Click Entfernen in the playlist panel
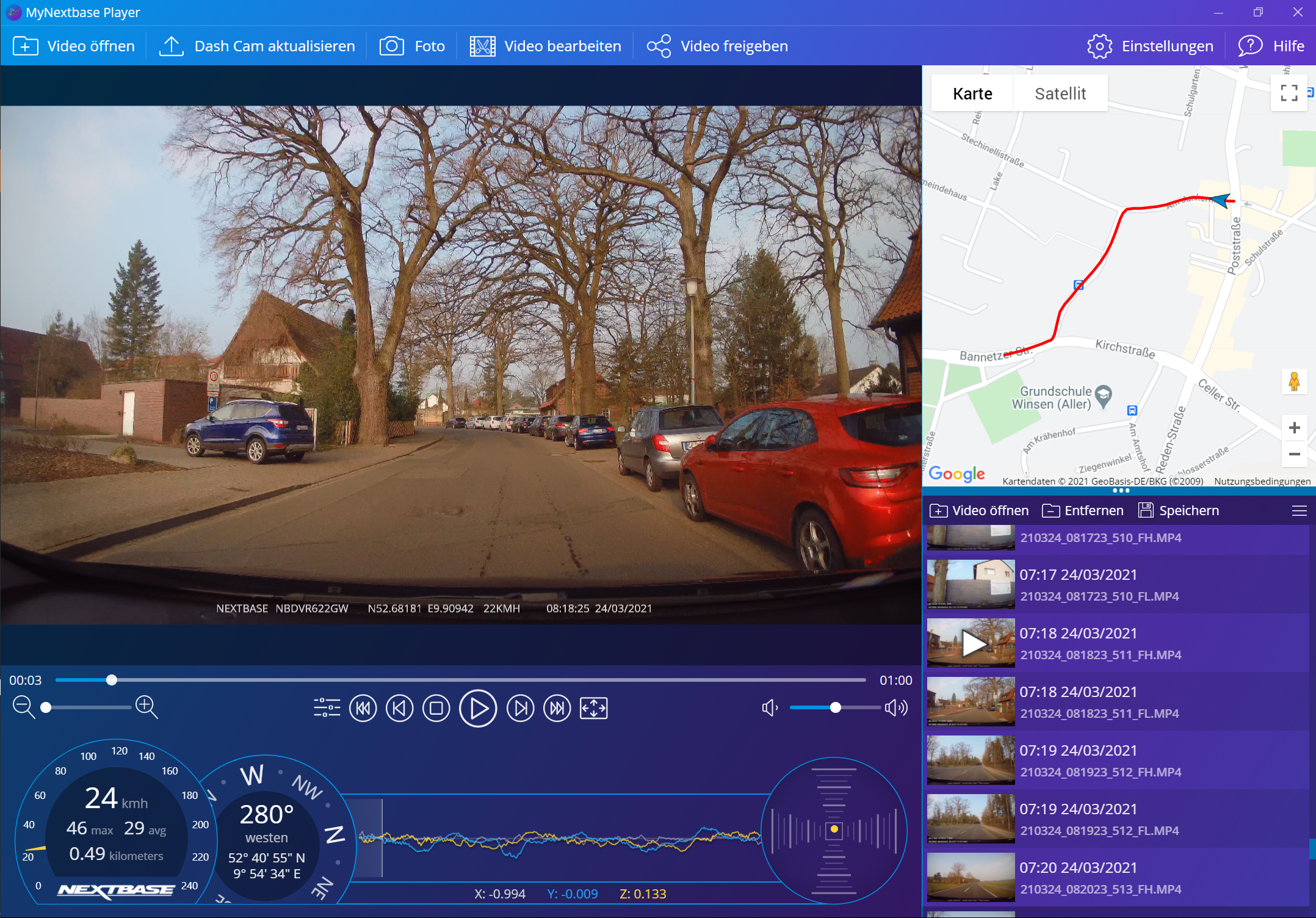This screenshot has height=918, width=1316. point(1083,511)
